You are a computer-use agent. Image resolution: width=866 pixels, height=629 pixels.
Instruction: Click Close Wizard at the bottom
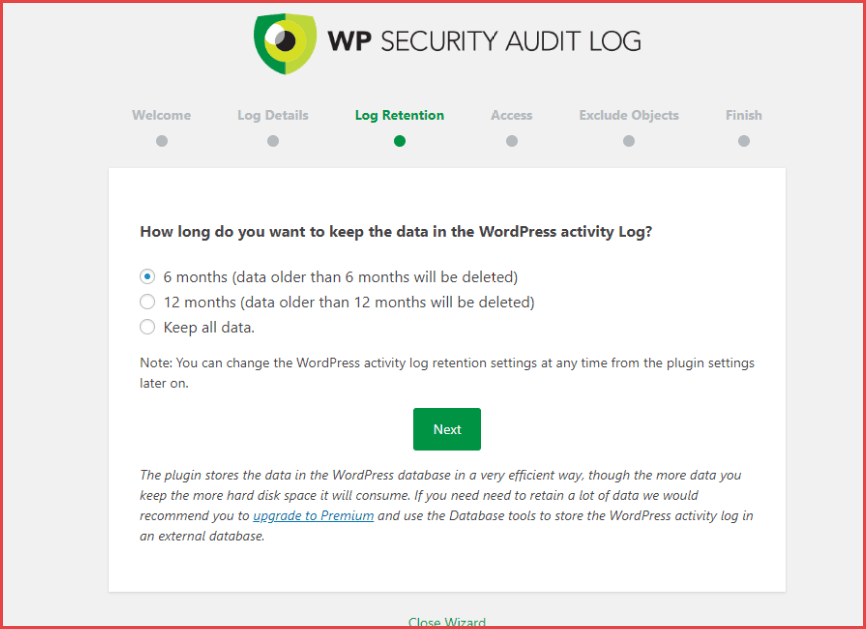click(447, 621)
